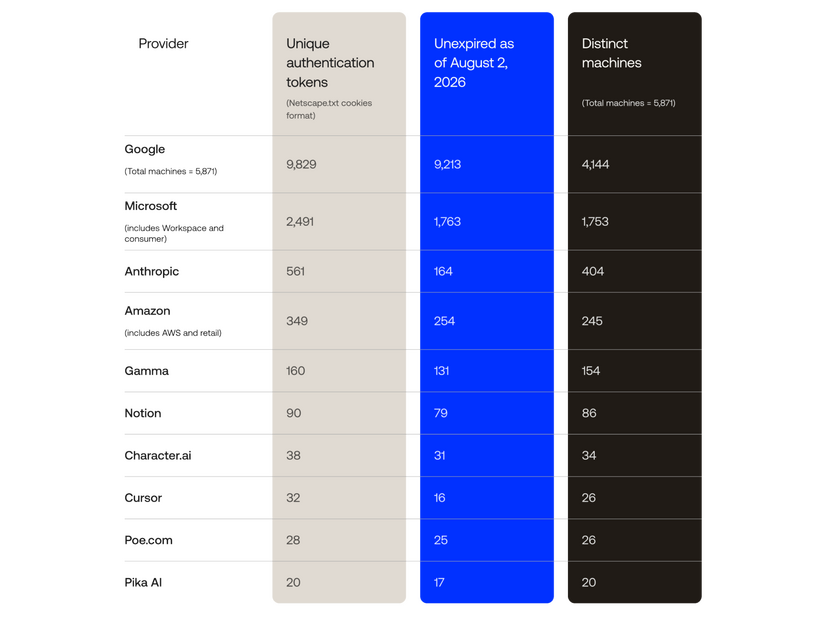The width and height of the screenshot is (826, 620).
Task: Select the Distinct machines column header
Action: coord(611,53)
